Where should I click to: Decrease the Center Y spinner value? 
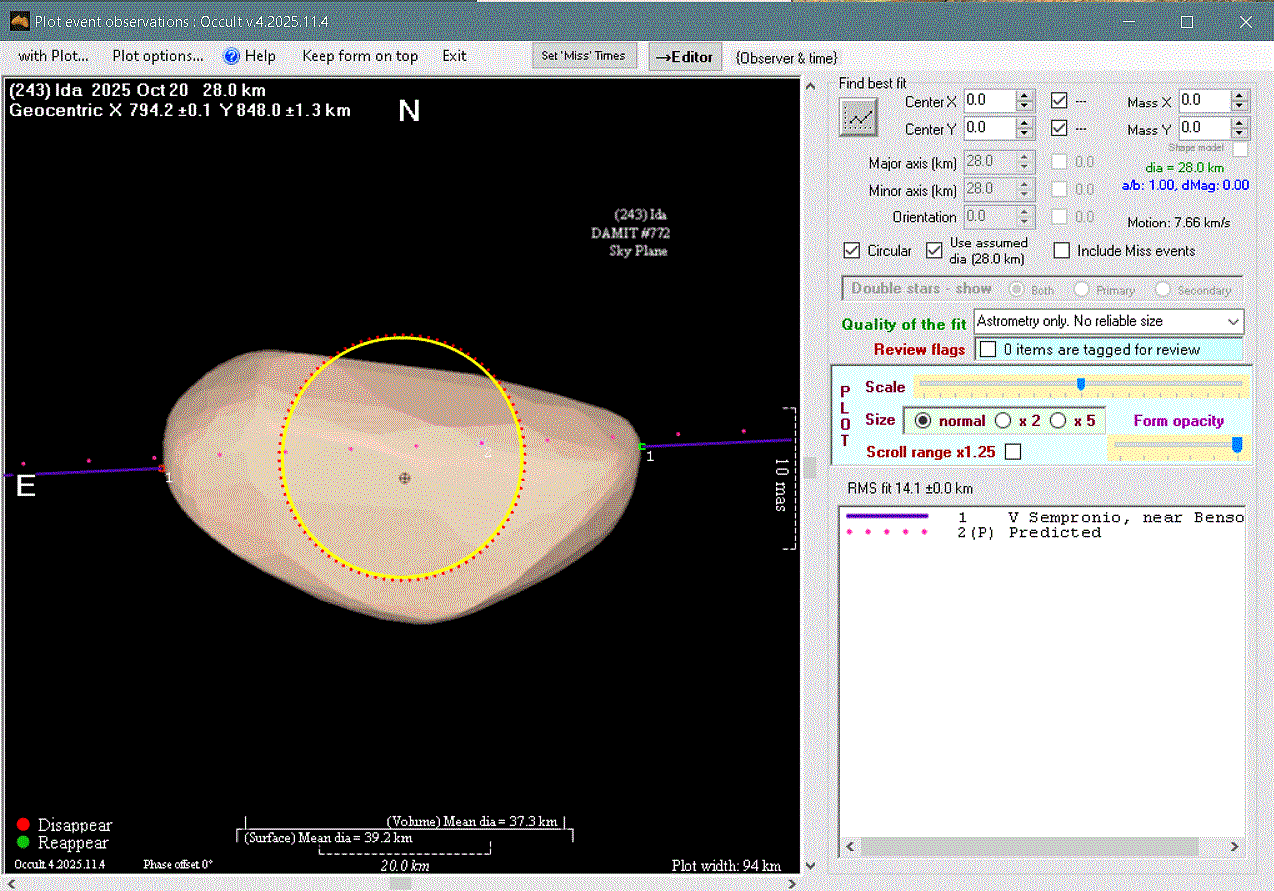point(1024,133)
